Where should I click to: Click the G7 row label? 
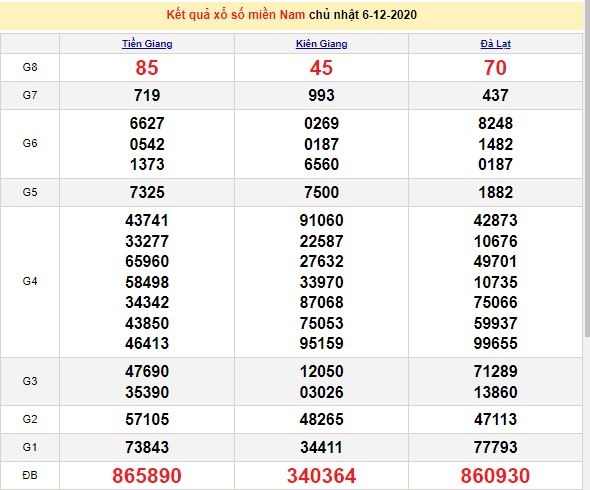30,95
